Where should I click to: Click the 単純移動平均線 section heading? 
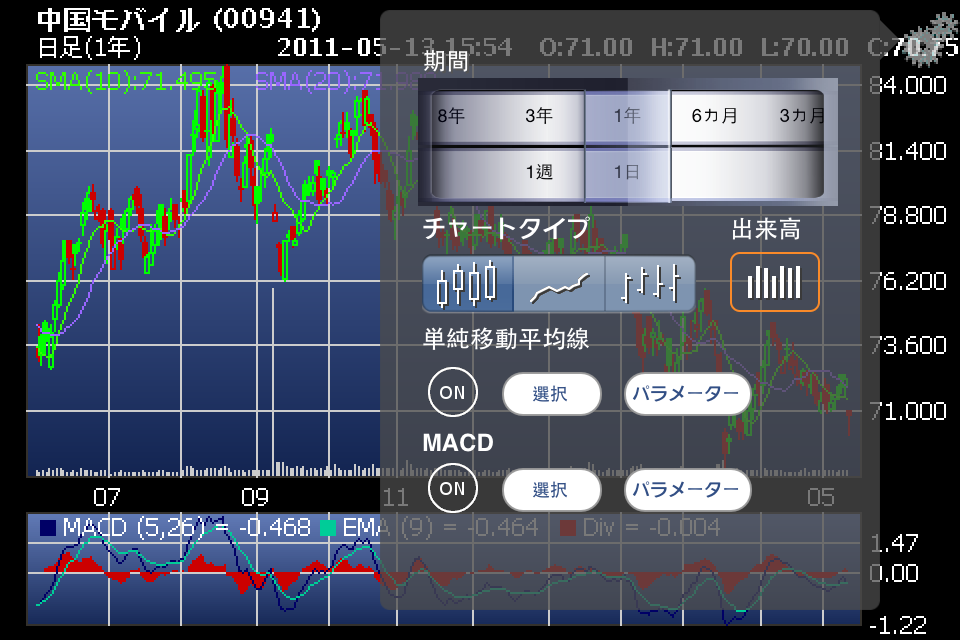tap(506, 339)
